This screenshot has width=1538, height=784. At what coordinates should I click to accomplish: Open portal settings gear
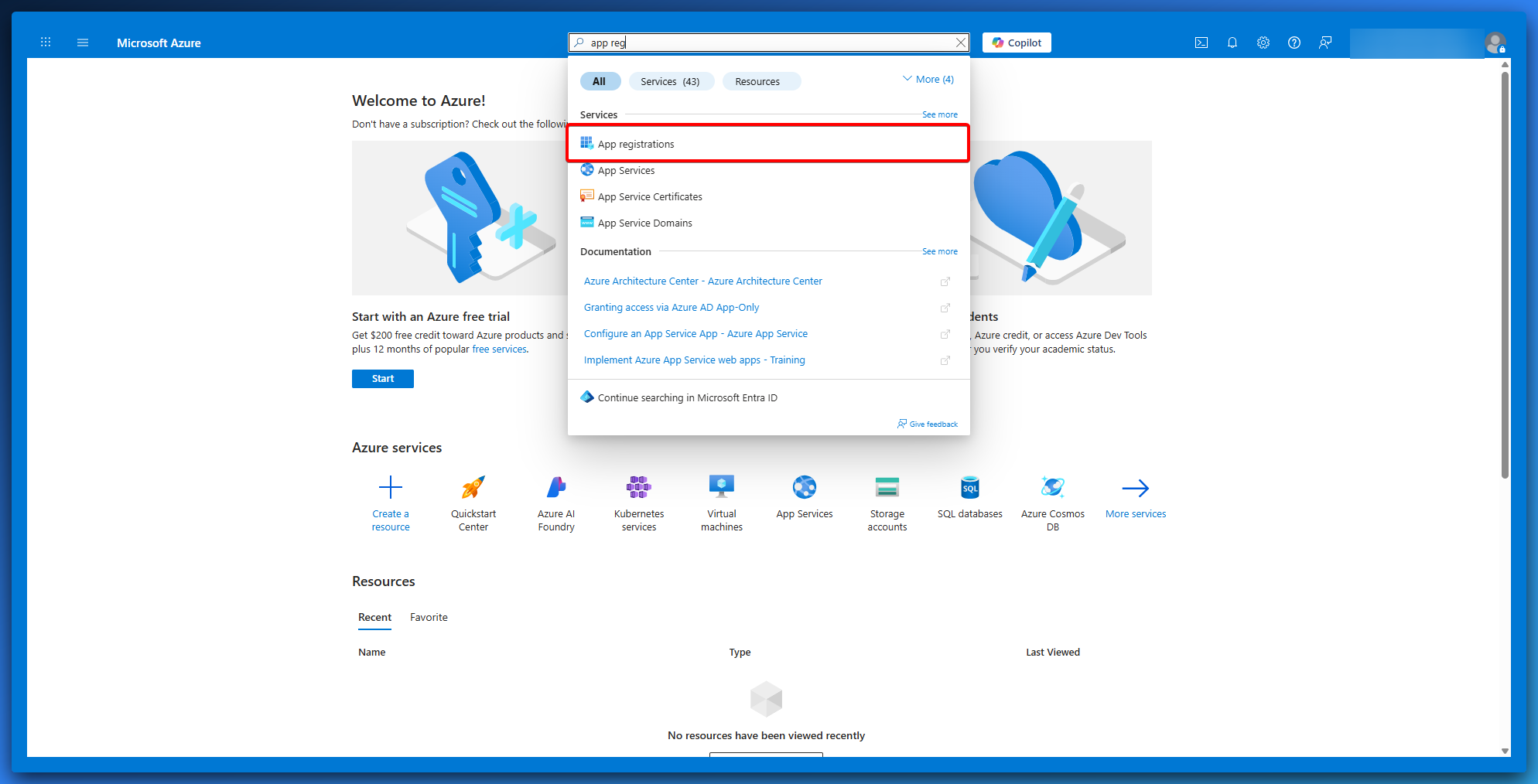tap(1263, 43)
